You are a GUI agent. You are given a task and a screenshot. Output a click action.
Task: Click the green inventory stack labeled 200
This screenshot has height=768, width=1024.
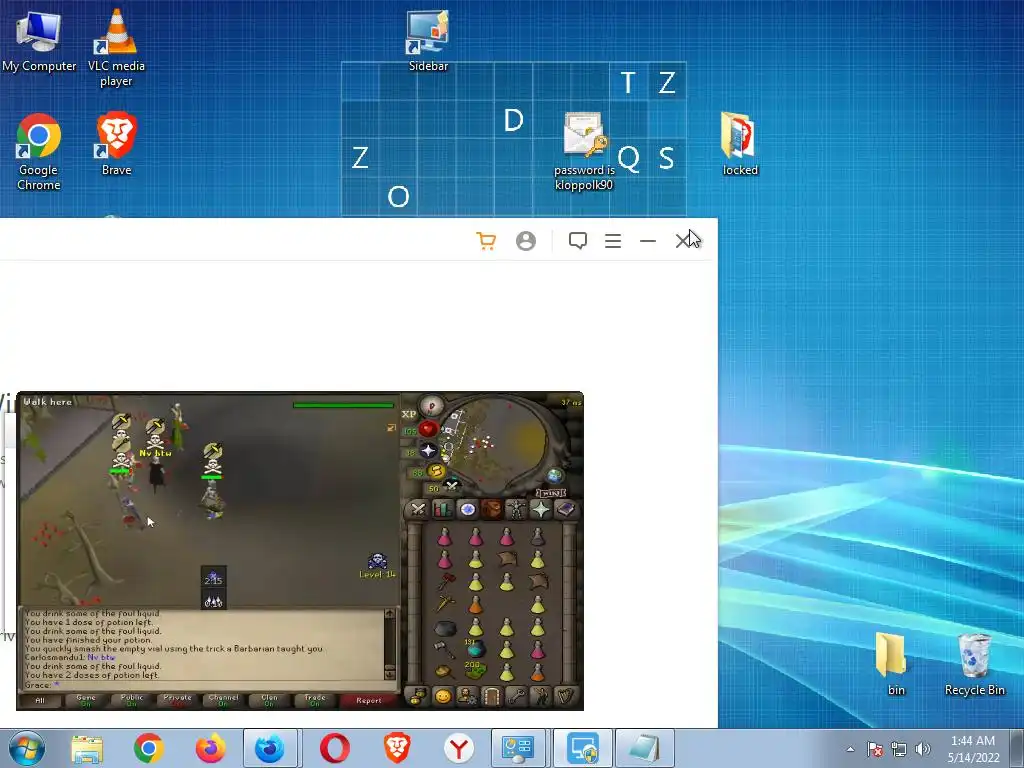475,670
